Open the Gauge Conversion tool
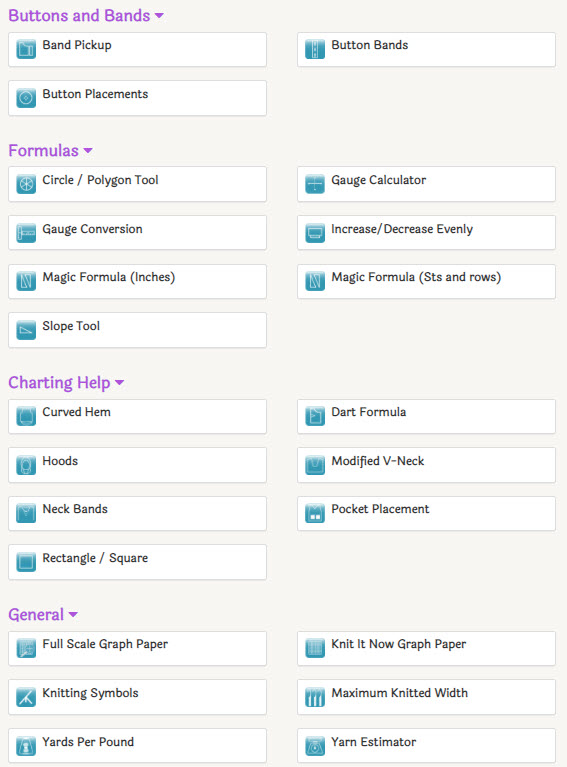Viewport: 567px width, 767px height. 137,233
